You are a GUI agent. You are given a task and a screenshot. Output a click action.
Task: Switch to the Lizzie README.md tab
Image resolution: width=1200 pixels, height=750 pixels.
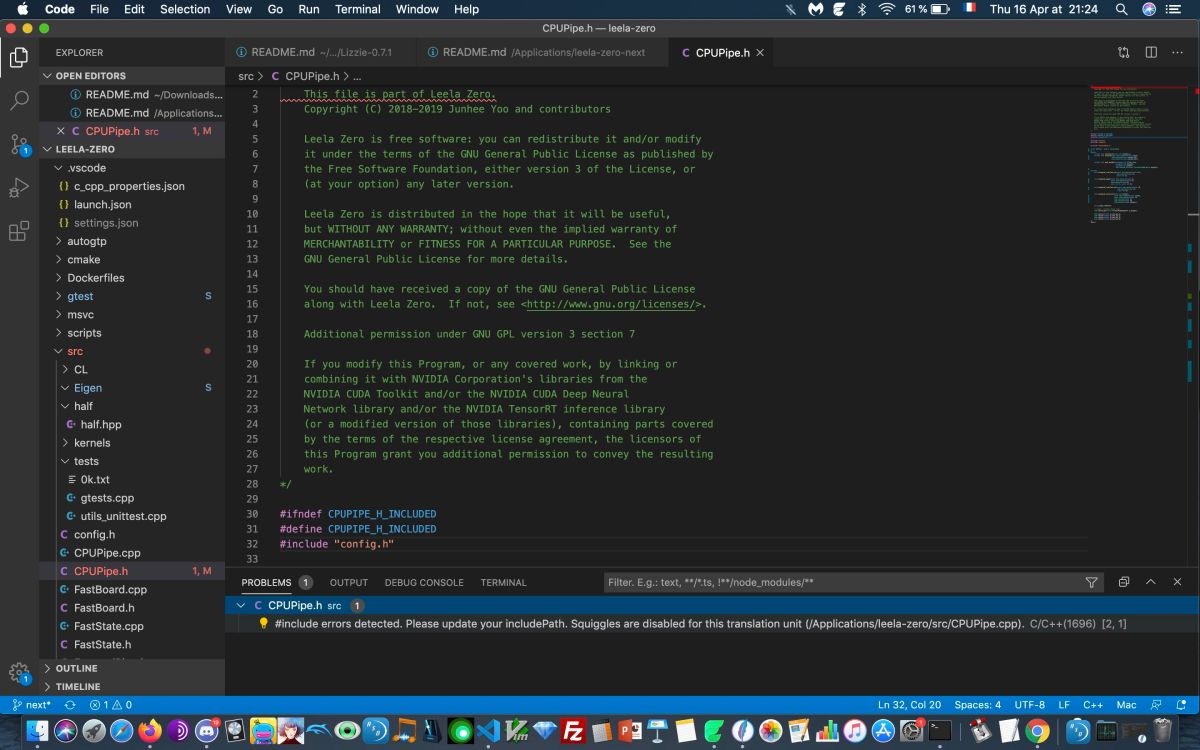(x=322, y=52)
